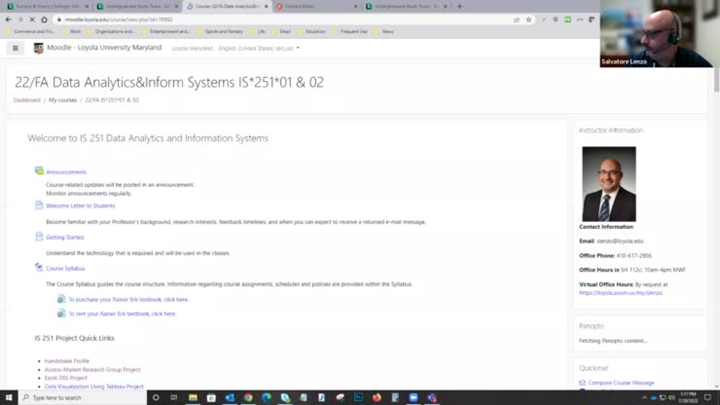Open the Moodle hamburger side menu
The height and width of the screenshot is (405, 720).
(x=15, y=48)
